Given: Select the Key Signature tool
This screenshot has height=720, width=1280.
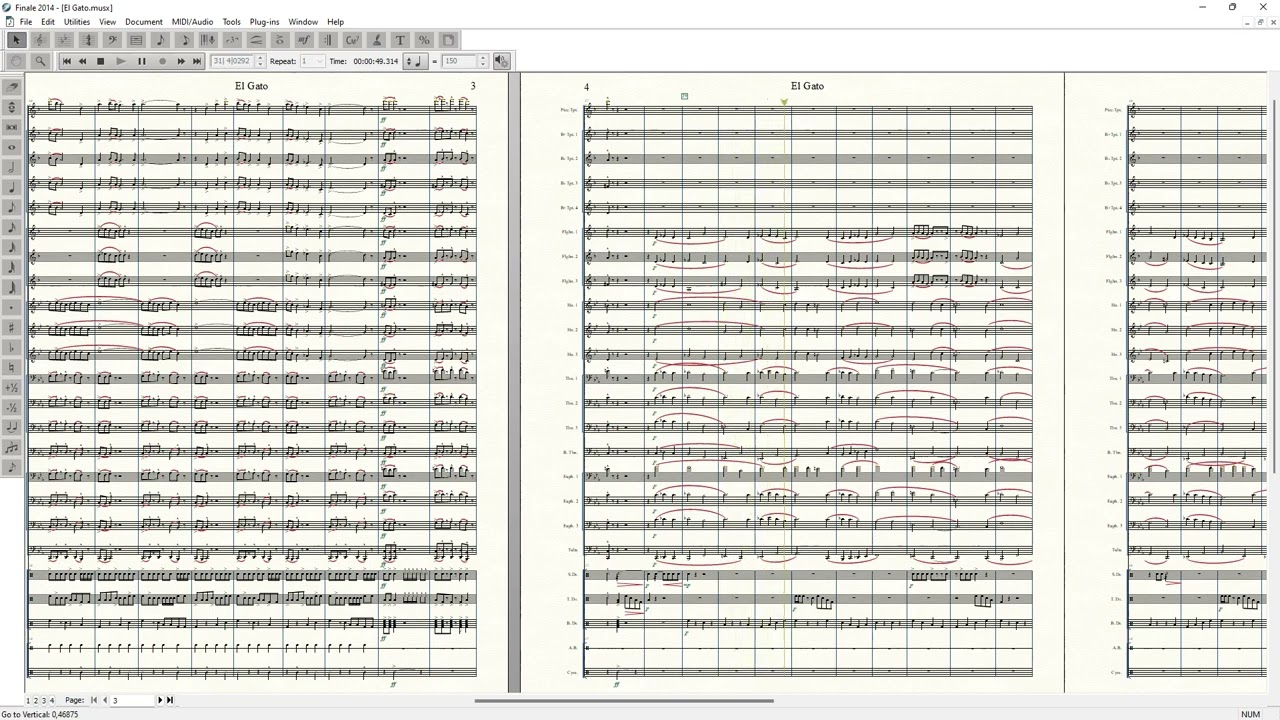Looking at the screenshot, I should point(63,40).
